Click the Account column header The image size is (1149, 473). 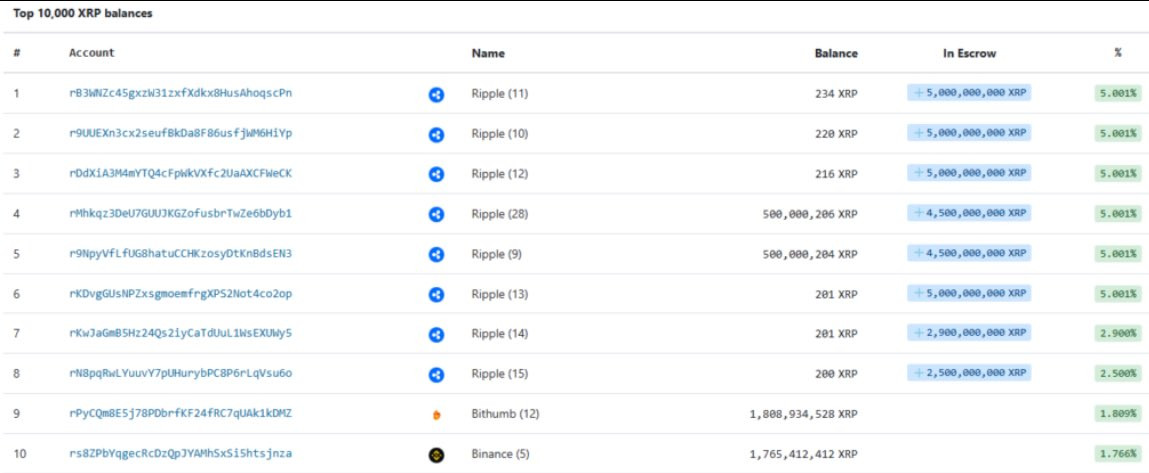92,53
